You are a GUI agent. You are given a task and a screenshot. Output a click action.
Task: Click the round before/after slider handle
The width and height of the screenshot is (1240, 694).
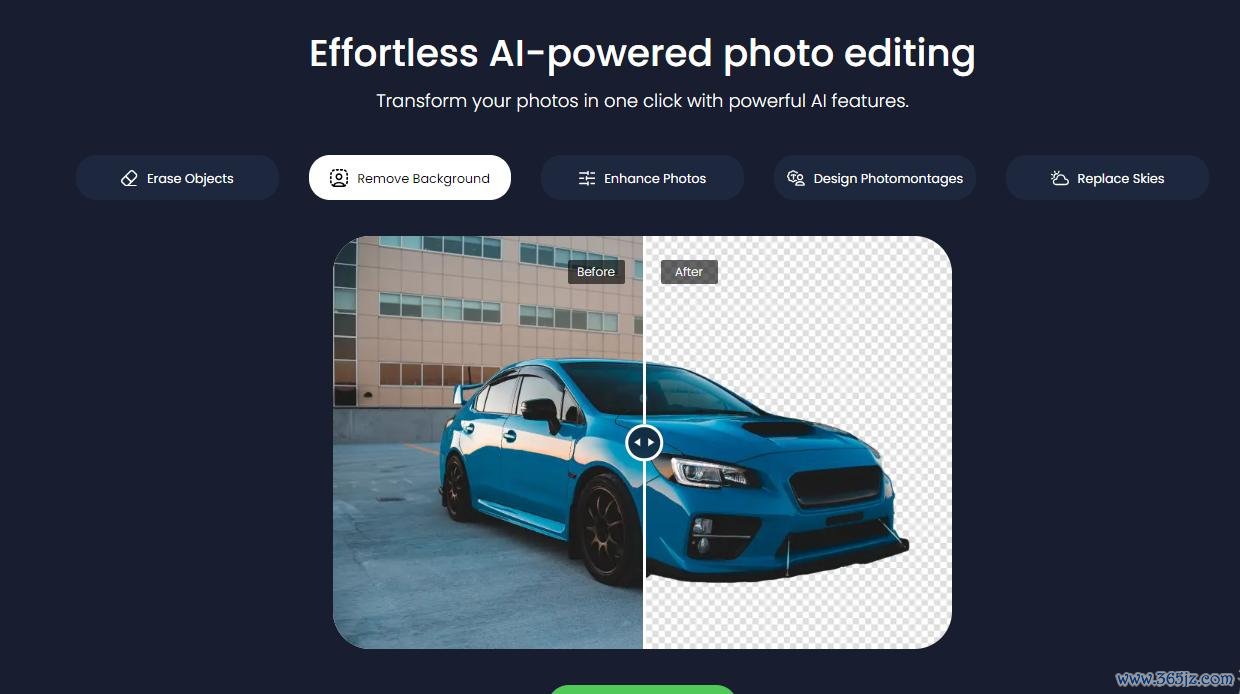click(x=644, y=442)
